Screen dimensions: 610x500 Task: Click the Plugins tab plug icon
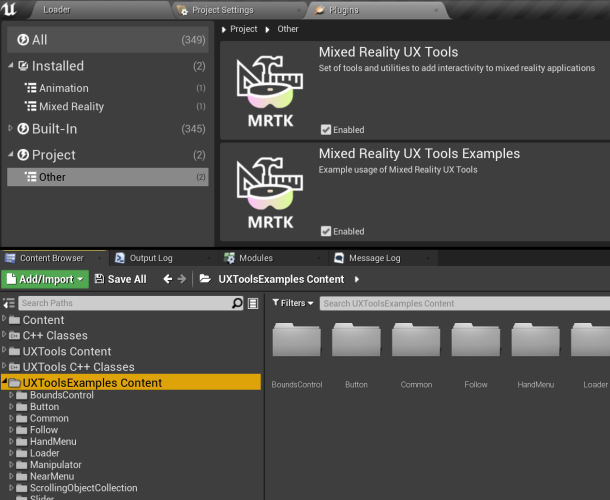319,10
